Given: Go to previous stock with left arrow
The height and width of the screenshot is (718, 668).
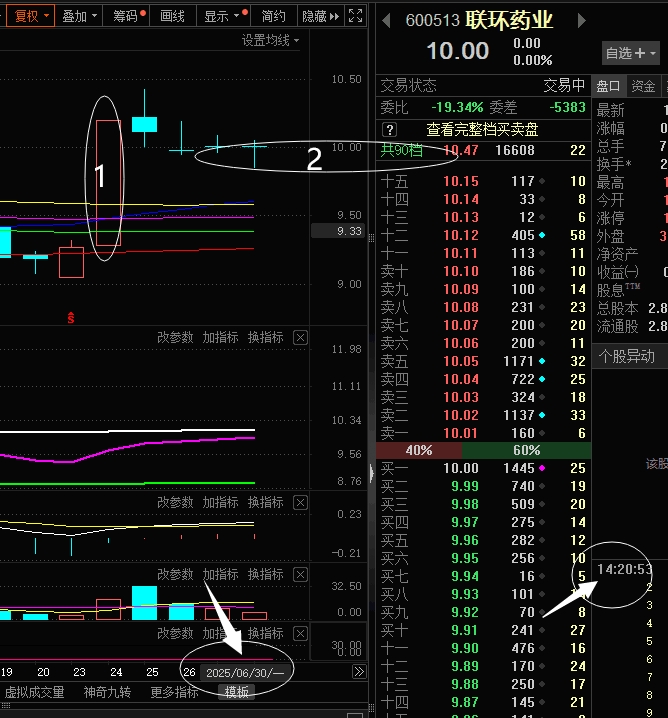Looking at the screenshot, I should 386,21.
